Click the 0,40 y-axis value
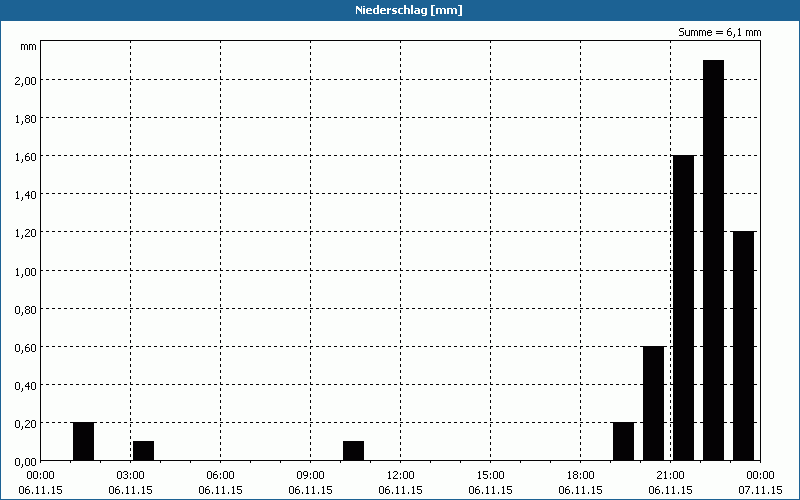The height and width of the screenshot is (500, 800). pos(25,385)
